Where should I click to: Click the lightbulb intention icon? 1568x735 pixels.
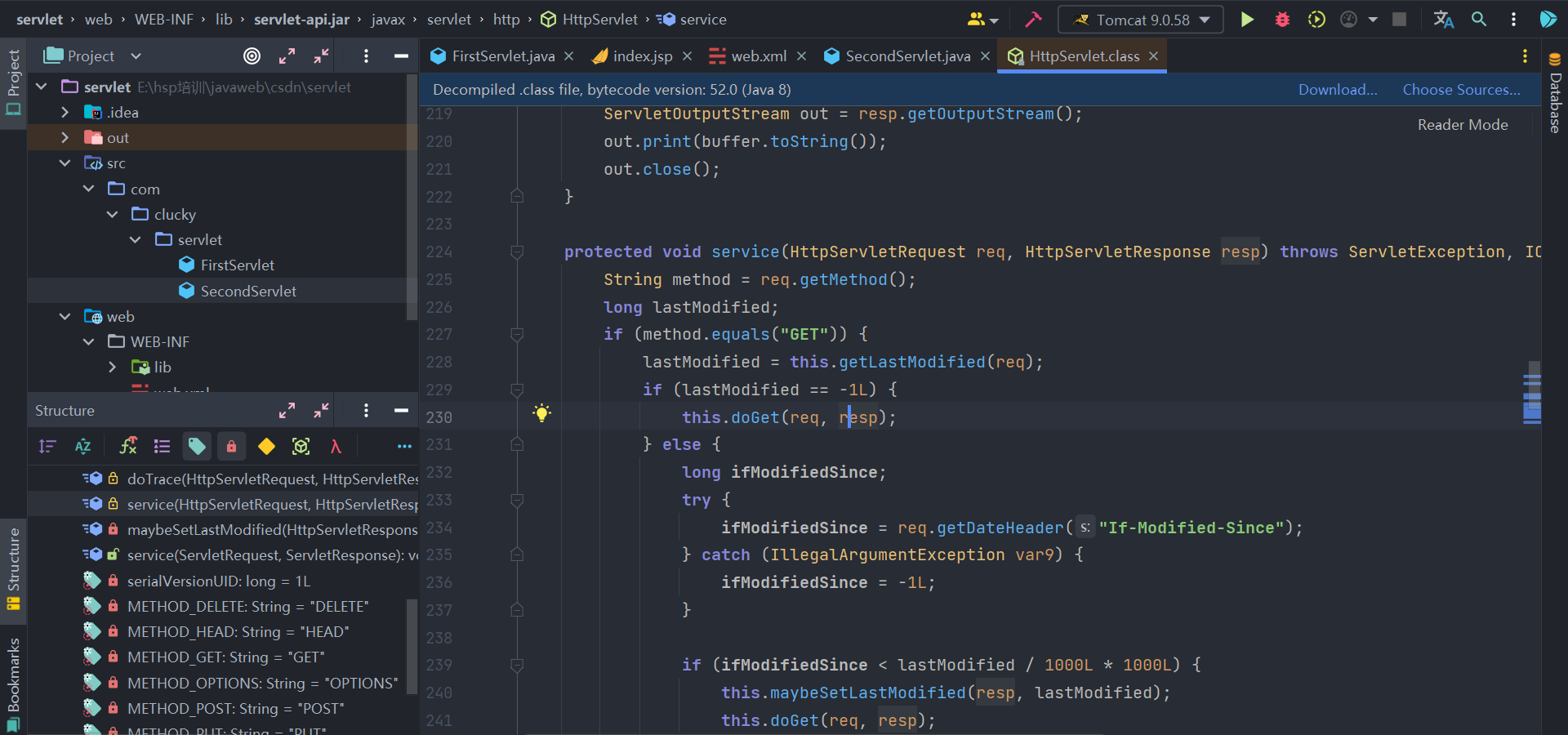pyautogui.click(x=541, y=412)
